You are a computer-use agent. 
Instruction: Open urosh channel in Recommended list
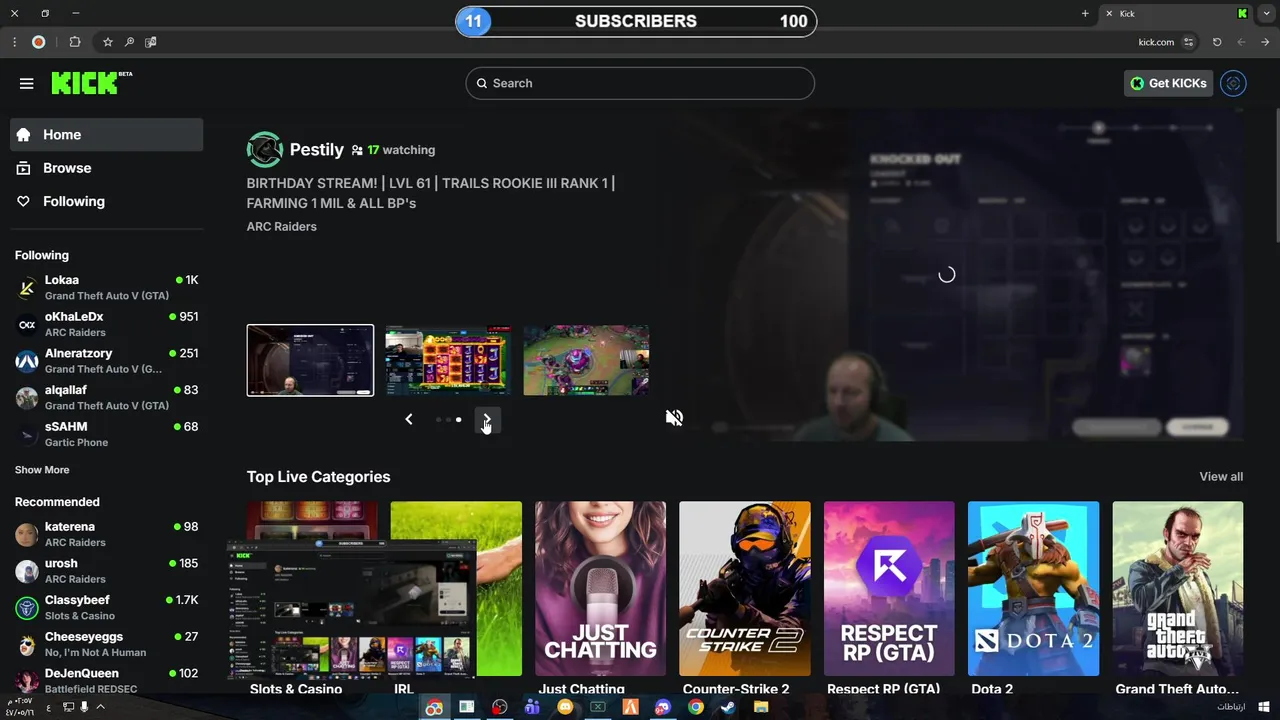(x=106, y=571)
